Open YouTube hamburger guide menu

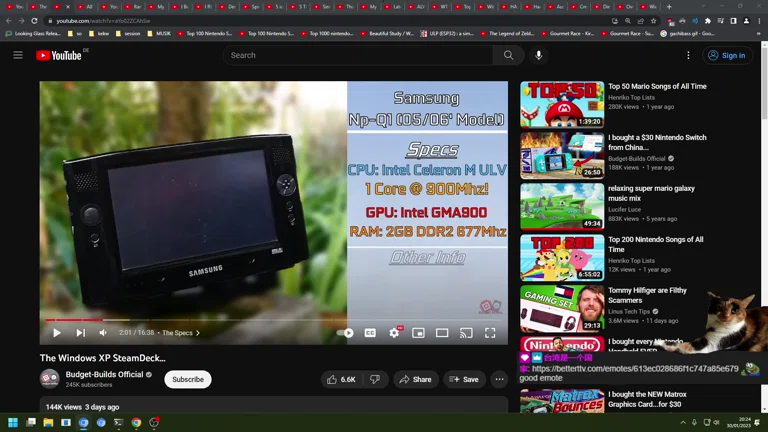(x=18, y=55)
